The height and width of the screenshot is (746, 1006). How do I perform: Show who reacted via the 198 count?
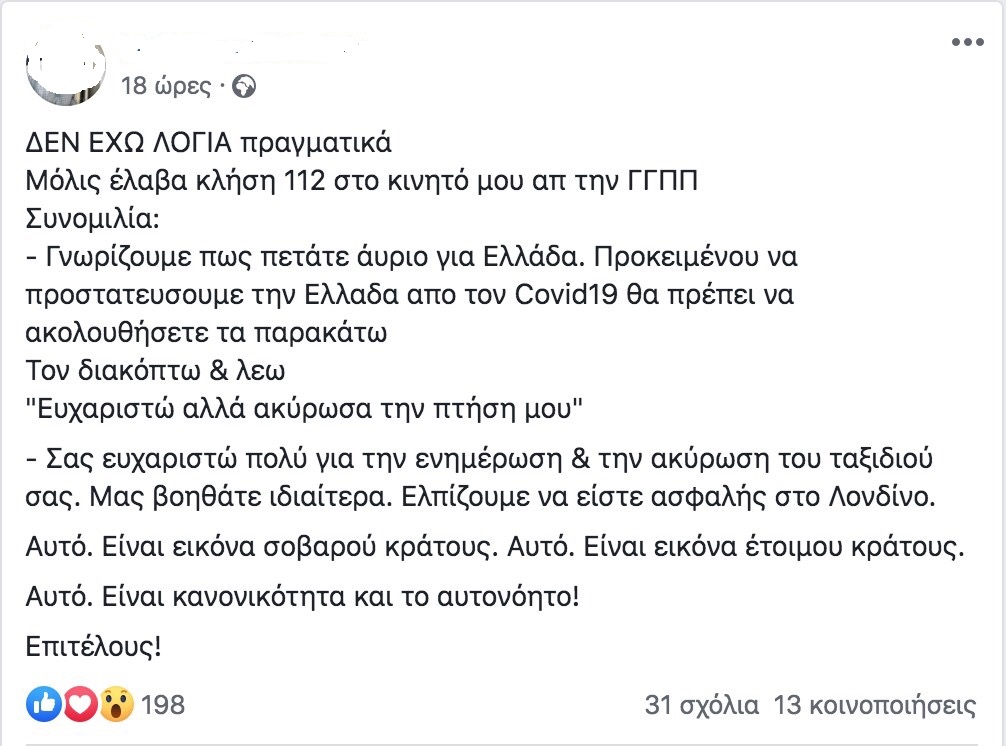[163, 705]
